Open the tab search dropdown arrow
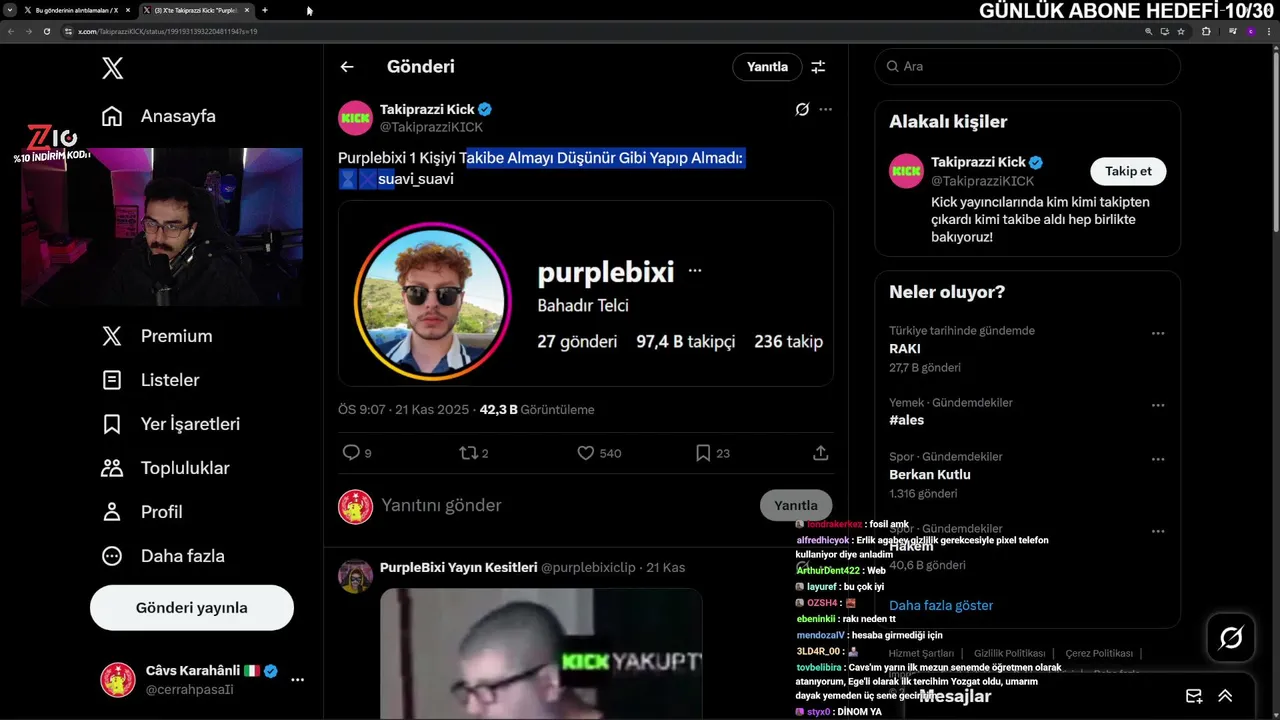This screenshot has height=720, width=1280. coord(9,10)
